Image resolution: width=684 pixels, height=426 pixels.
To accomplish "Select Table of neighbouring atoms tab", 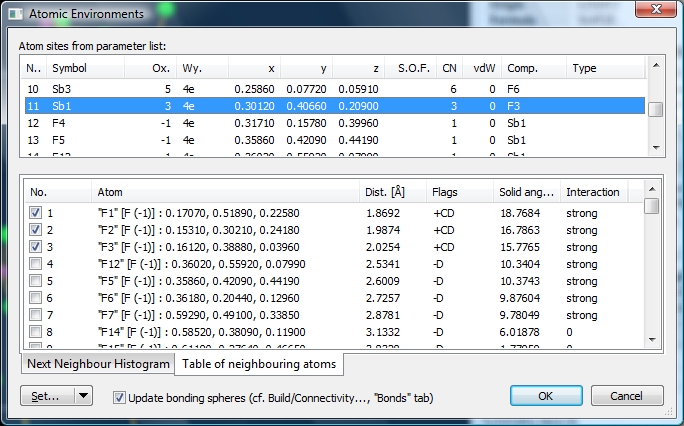I will pyautogui.click(x=259, y=363).
